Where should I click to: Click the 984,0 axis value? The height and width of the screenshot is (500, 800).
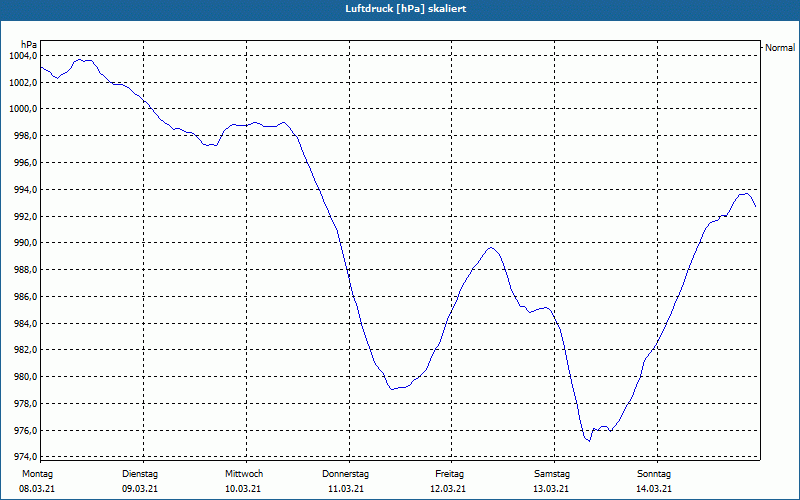pyautogui.click(x=24, y=323)
